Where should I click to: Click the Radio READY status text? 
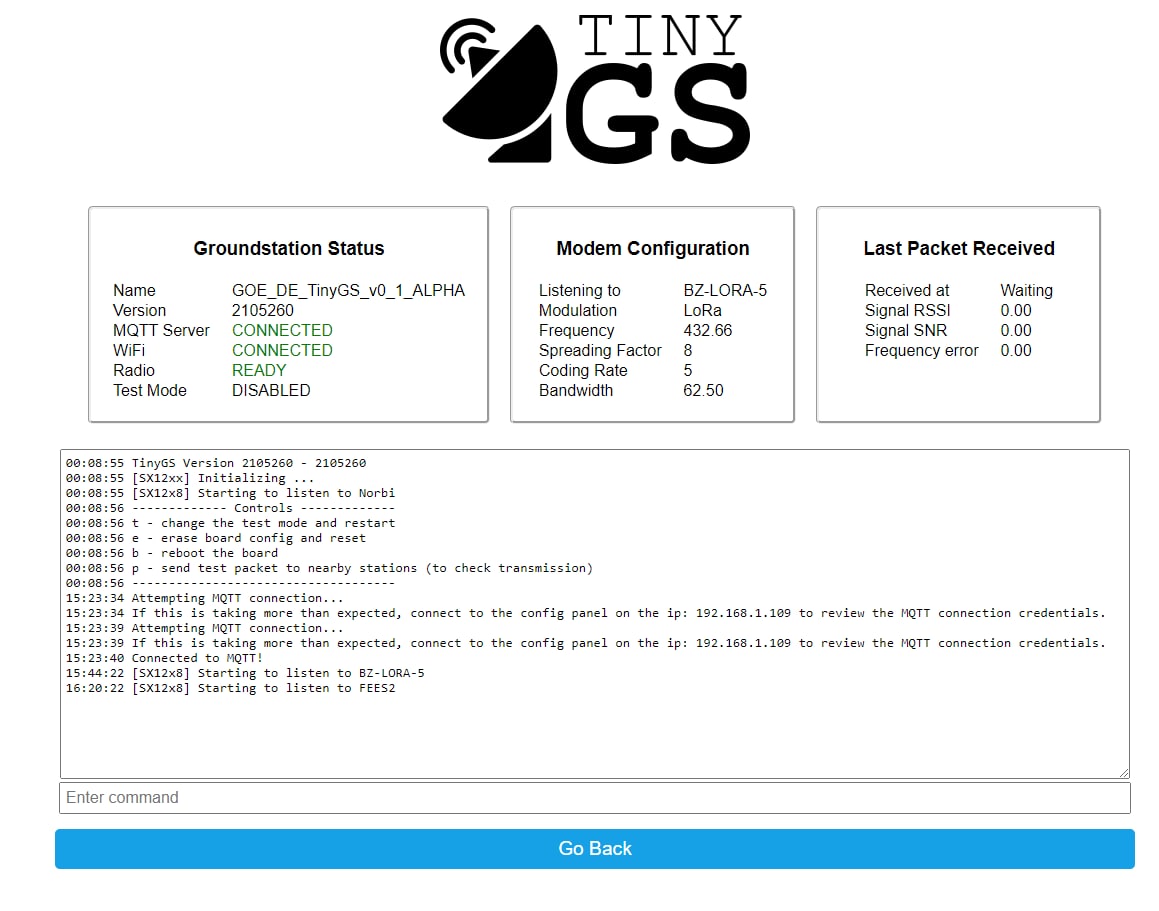coord(259,370)
